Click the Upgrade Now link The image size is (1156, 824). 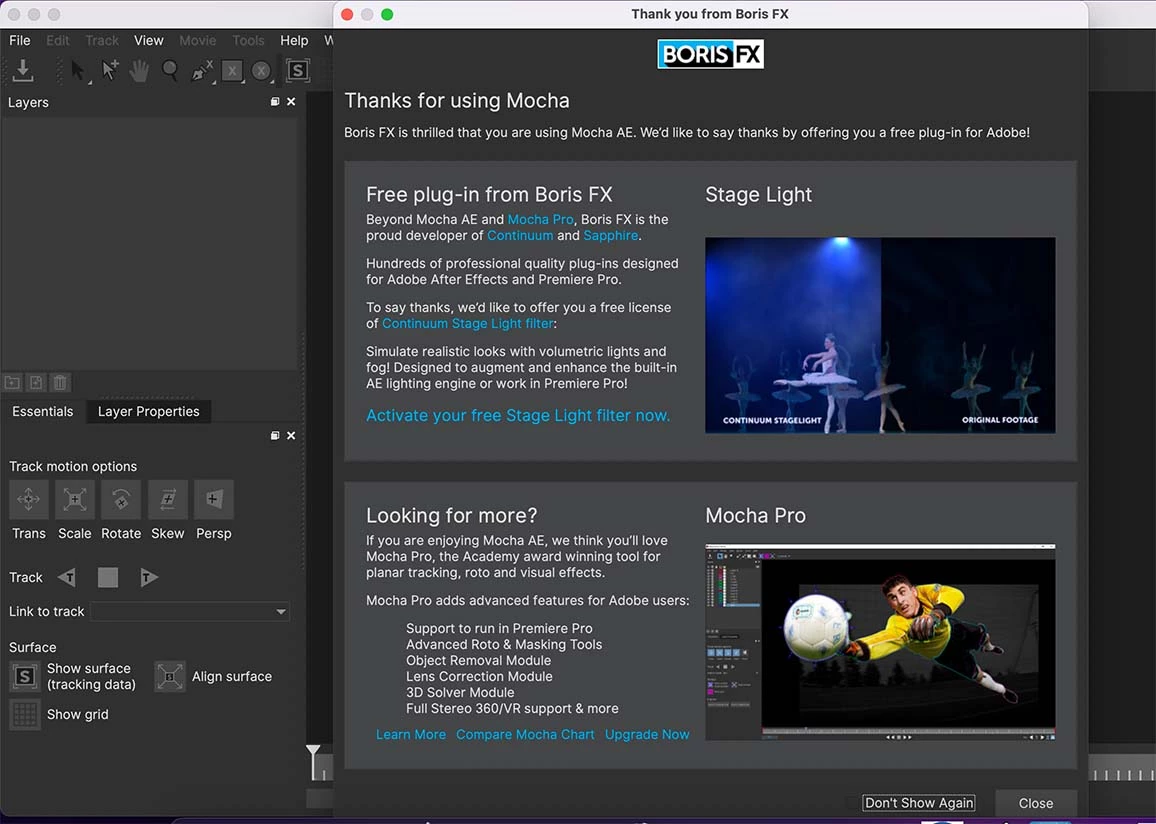tap(647, 735)
